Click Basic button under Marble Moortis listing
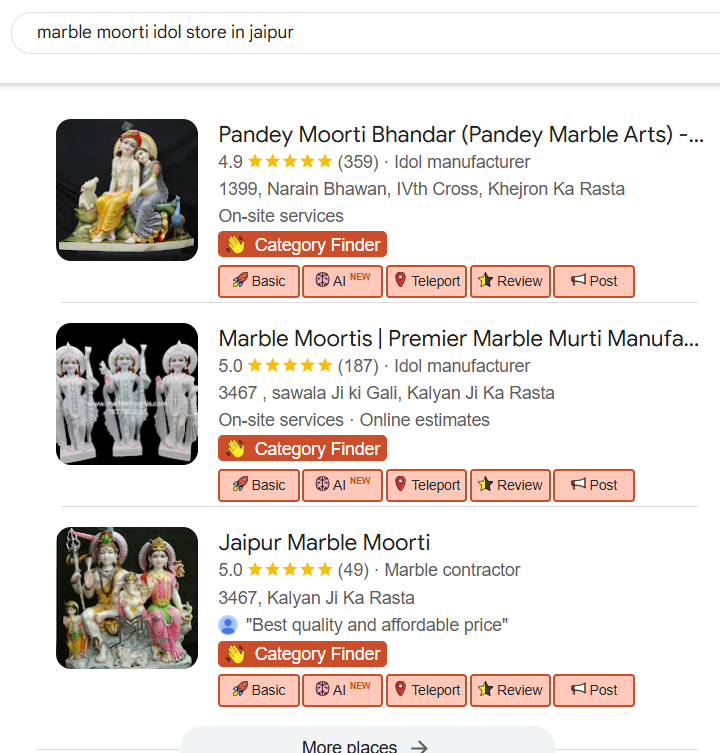The width and height of the screenshot is (720, 753). [258, 485]
